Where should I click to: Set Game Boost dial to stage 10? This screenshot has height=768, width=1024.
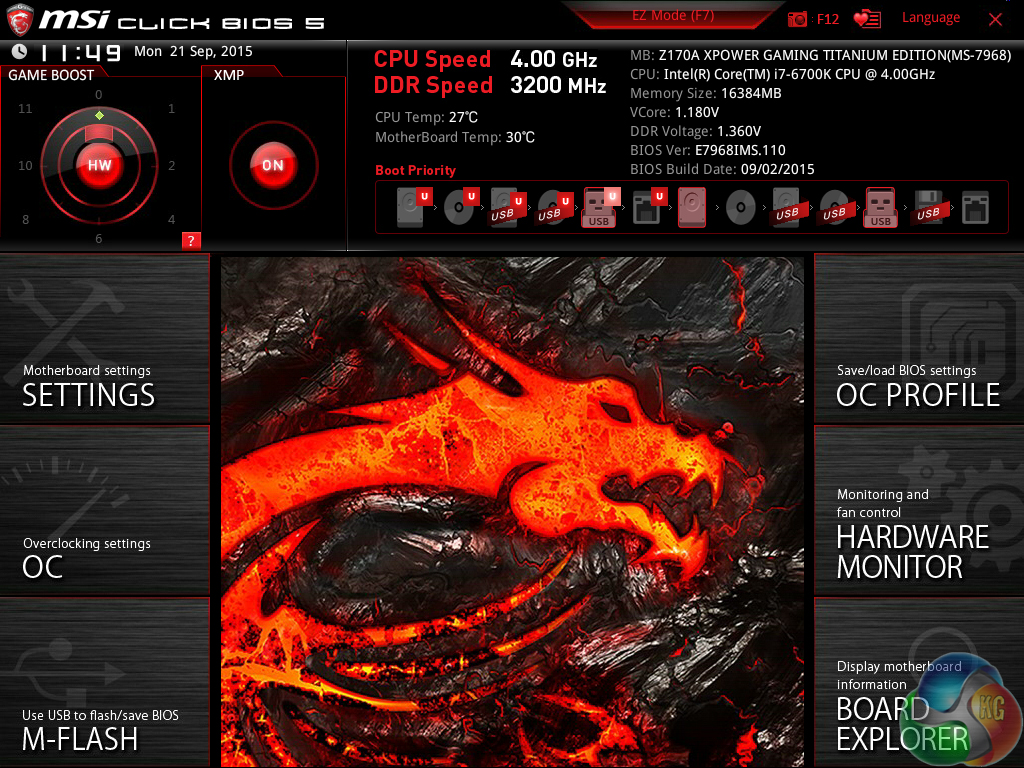pyautogui.click(x=25, y=165)
